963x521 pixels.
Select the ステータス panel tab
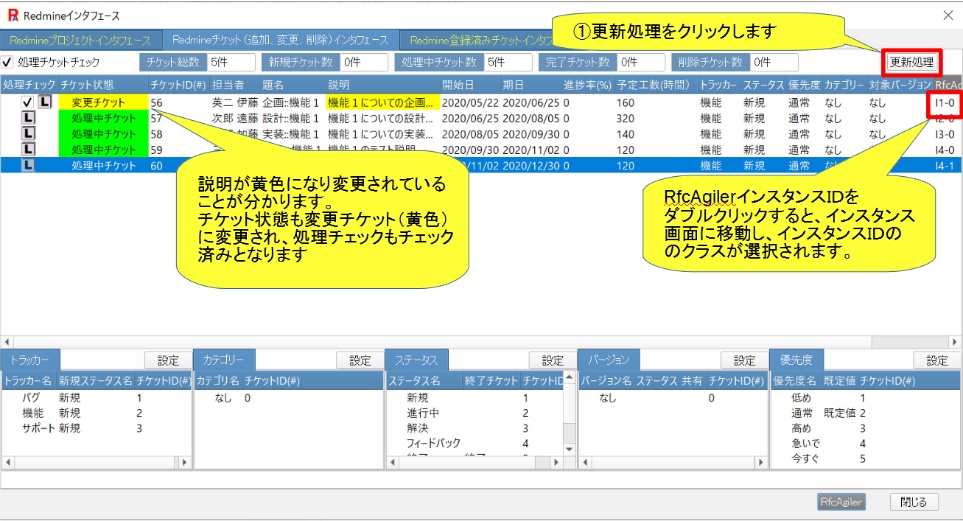416,359
